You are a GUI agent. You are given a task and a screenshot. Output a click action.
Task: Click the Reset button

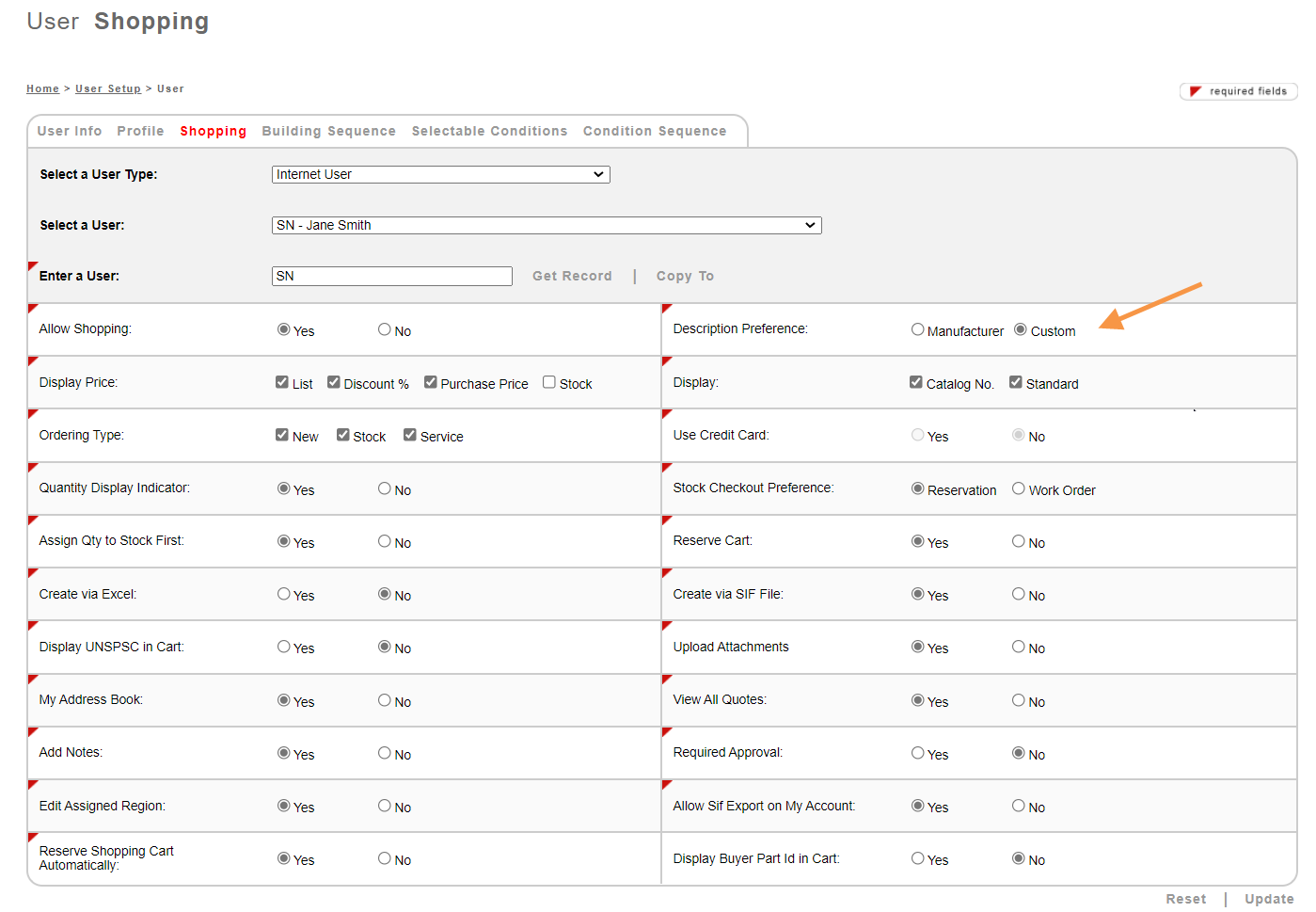(1185, 899)
